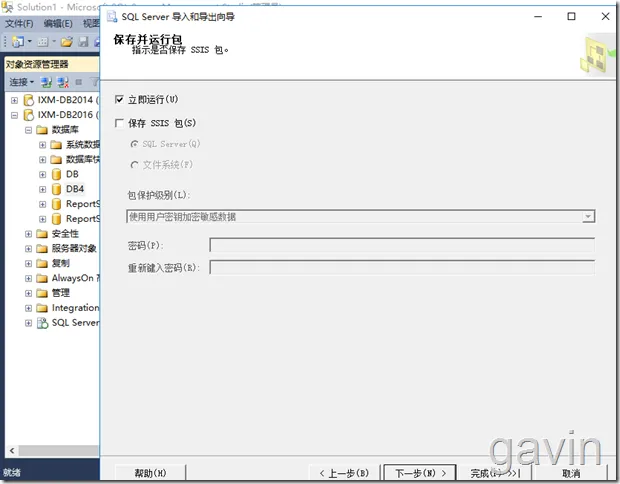
Task: Expand the 安全性 folder node
Action: [28, 234]
